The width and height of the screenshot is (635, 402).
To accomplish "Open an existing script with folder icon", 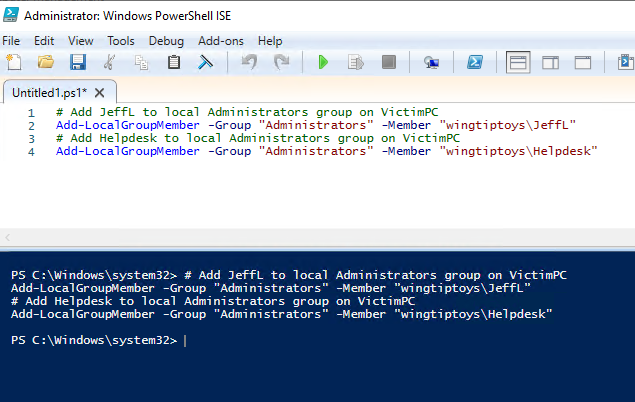I will pyautogui.click(x=46, y=62).
